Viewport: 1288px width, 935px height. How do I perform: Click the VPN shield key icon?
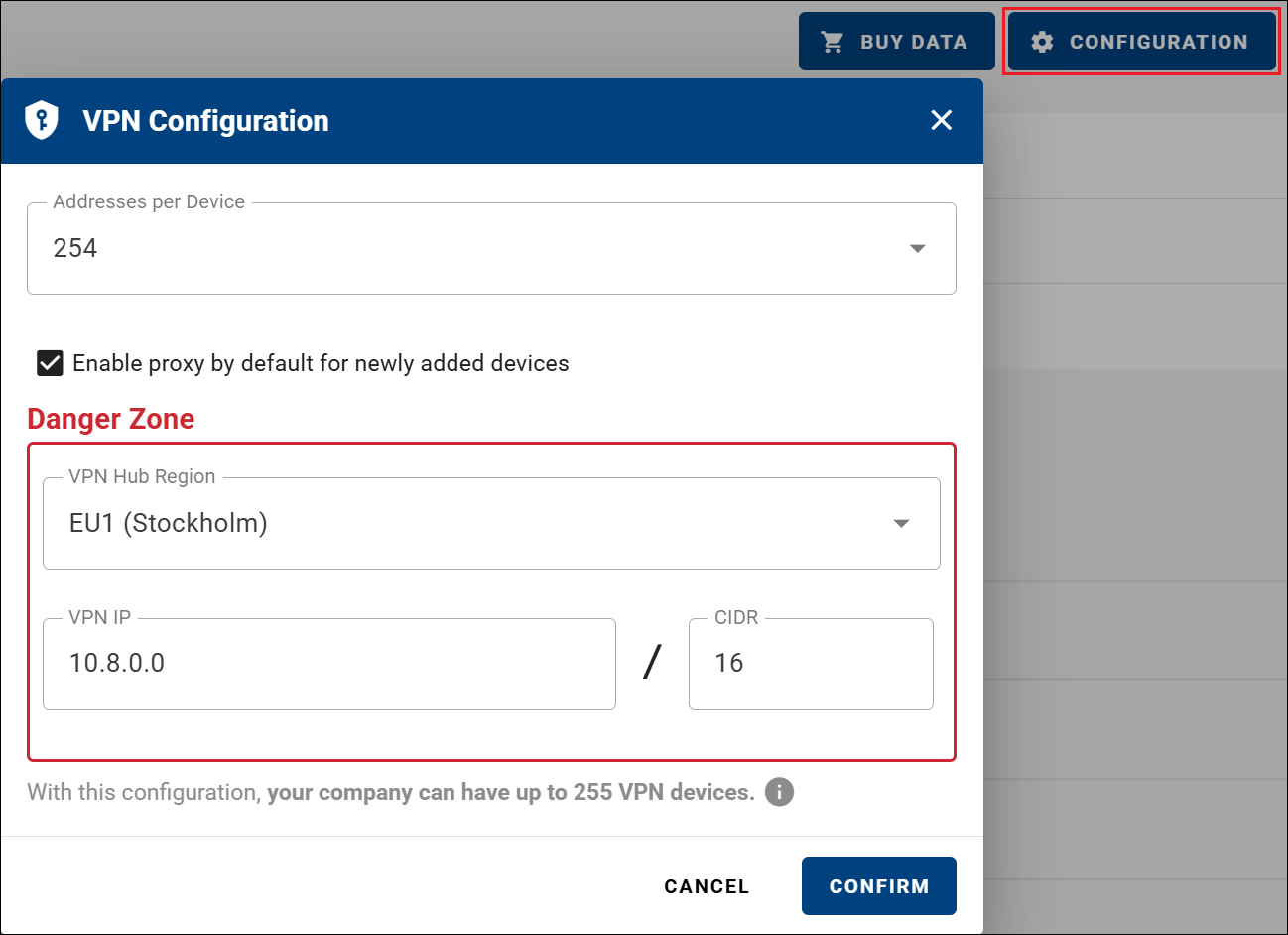click(x=42, y=120)
